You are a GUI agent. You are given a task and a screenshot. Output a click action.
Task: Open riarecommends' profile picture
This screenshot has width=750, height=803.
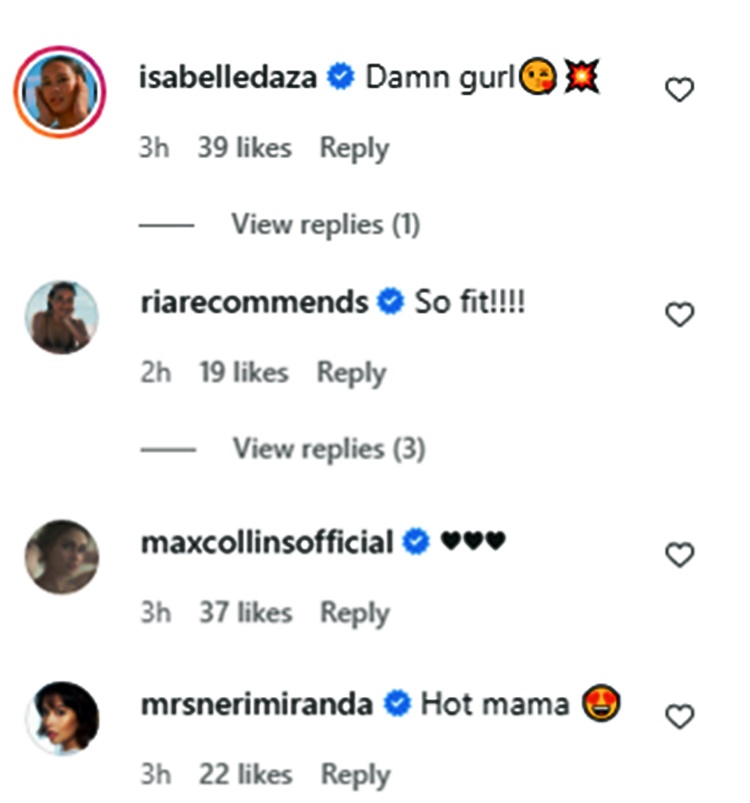[61, 317]
